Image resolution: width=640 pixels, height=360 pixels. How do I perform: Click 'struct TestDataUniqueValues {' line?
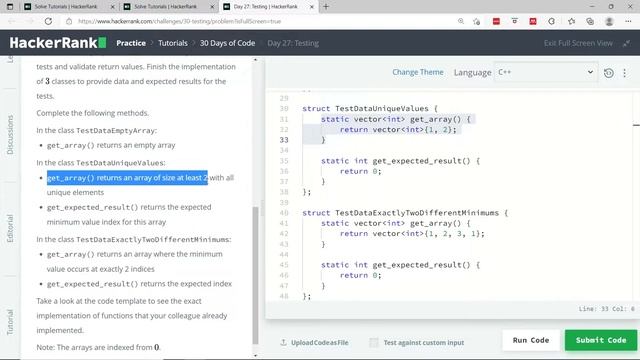click(370, 109)
